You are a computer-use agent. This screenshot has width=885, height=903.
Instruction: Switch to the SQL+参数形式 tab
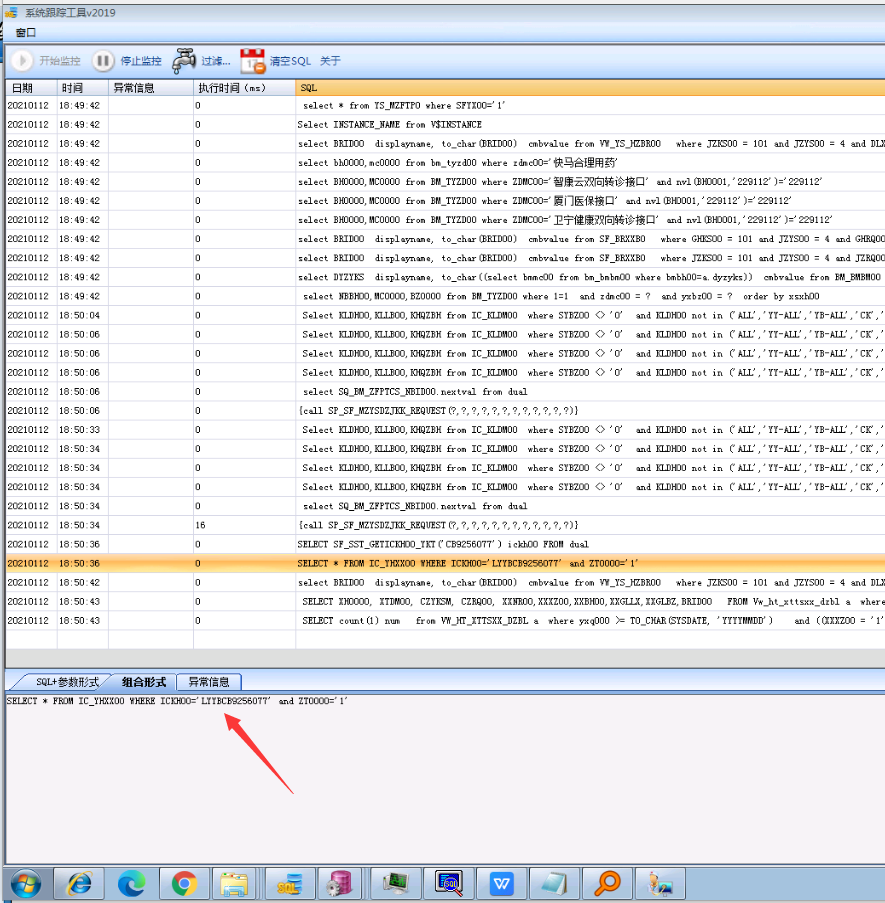click(x=67, y=682)
